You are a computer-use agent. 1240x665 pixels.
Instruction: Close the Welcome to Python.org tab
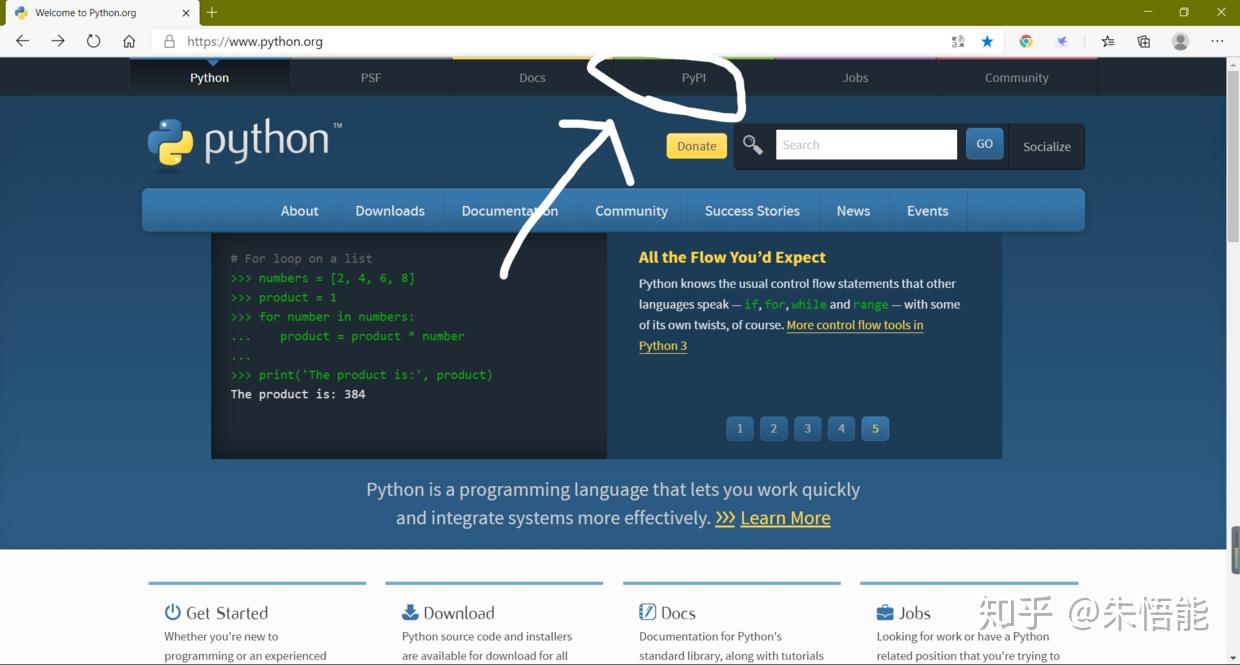[186, 13]
